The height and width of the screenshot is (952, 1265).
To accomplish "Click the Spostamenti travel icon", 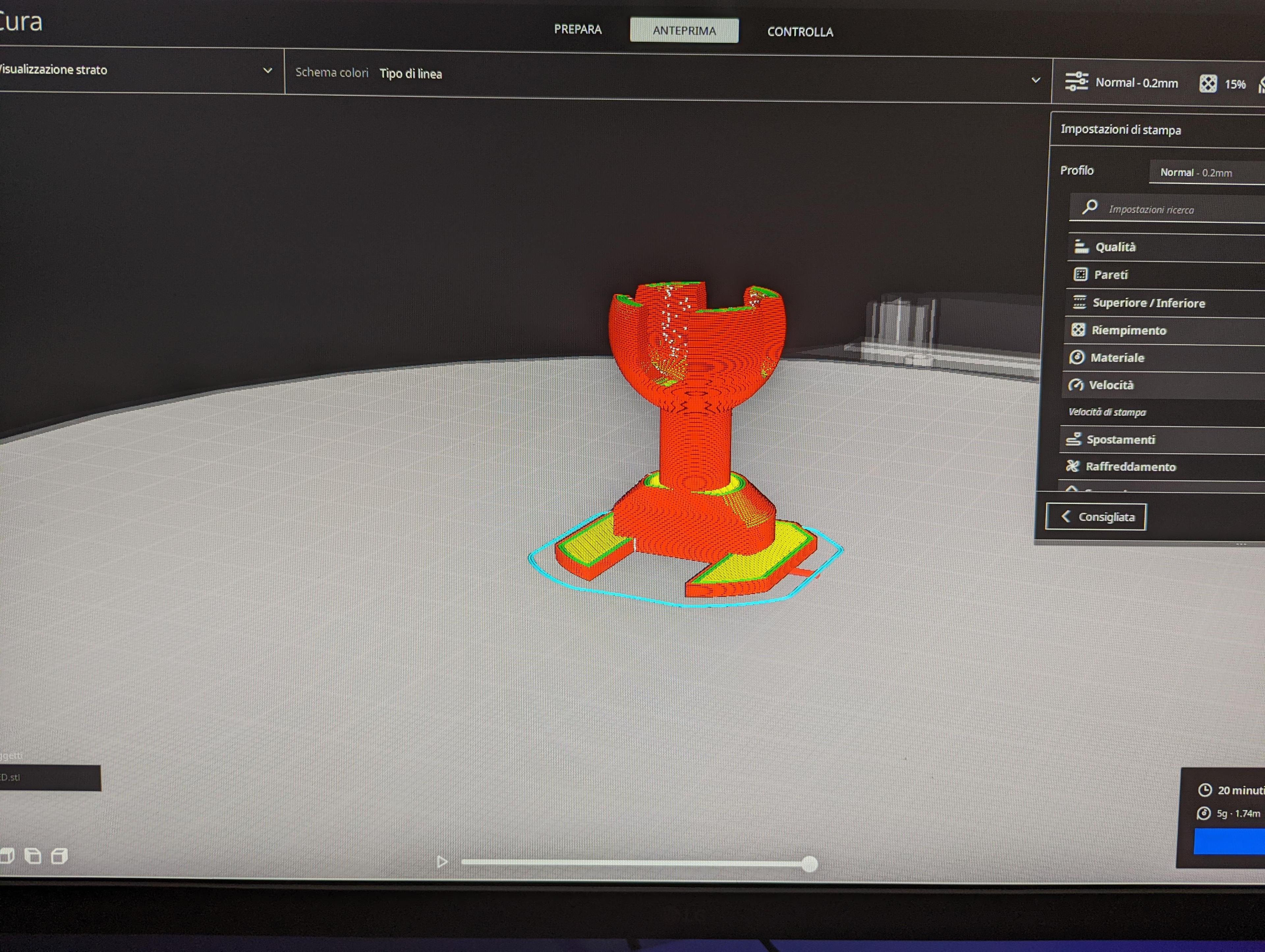I will point(1073,439).
